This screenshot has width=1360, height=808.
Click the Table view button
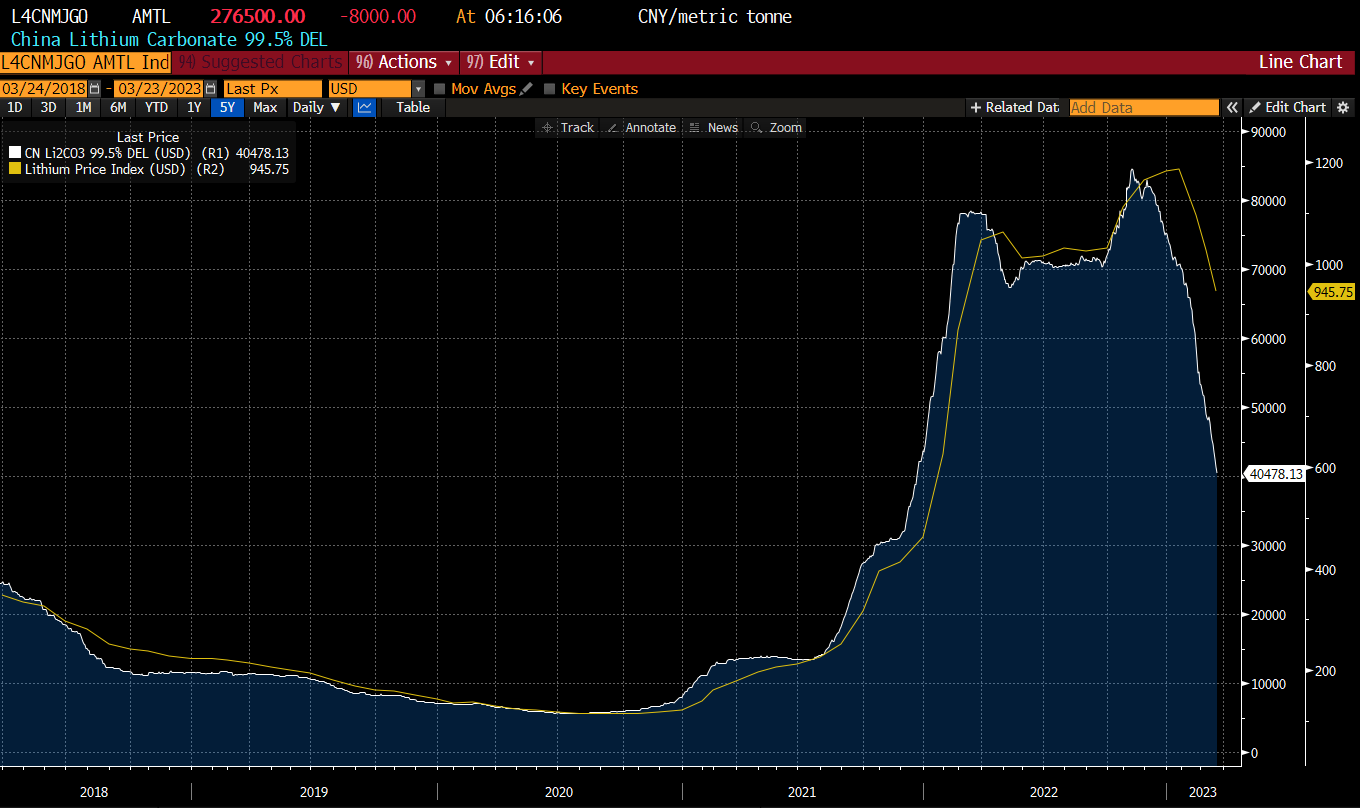413,107
